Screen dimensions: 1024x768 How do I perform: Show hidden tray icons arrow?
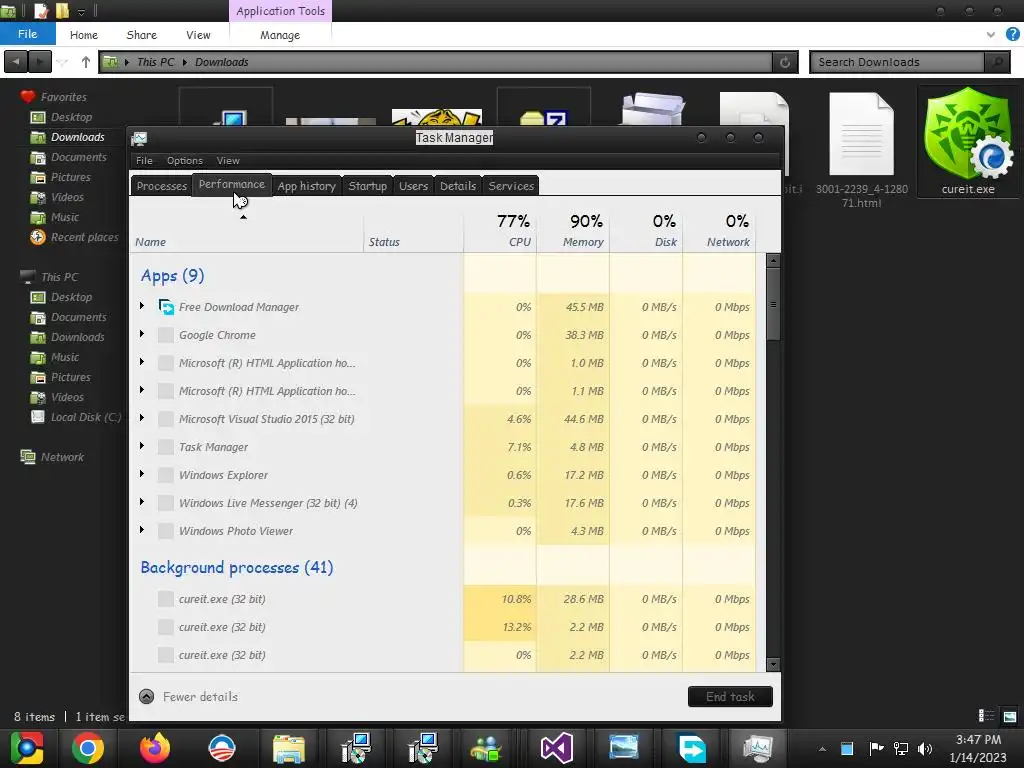tap(822, 749)
